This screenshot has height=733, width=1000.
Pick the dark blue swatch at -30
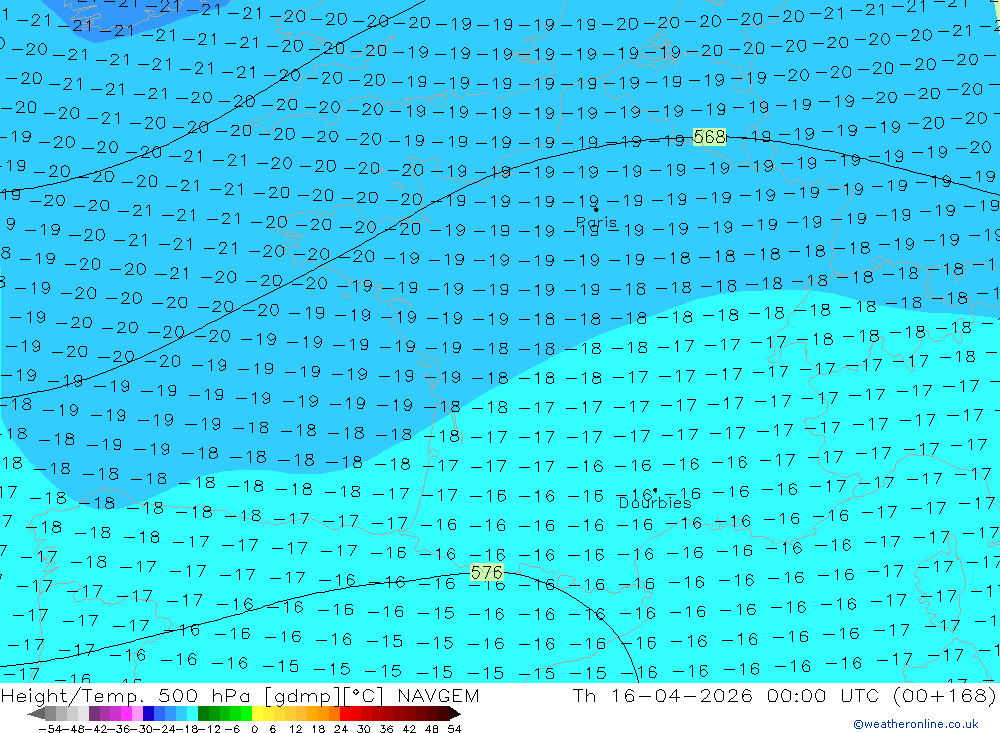(148, 714)
